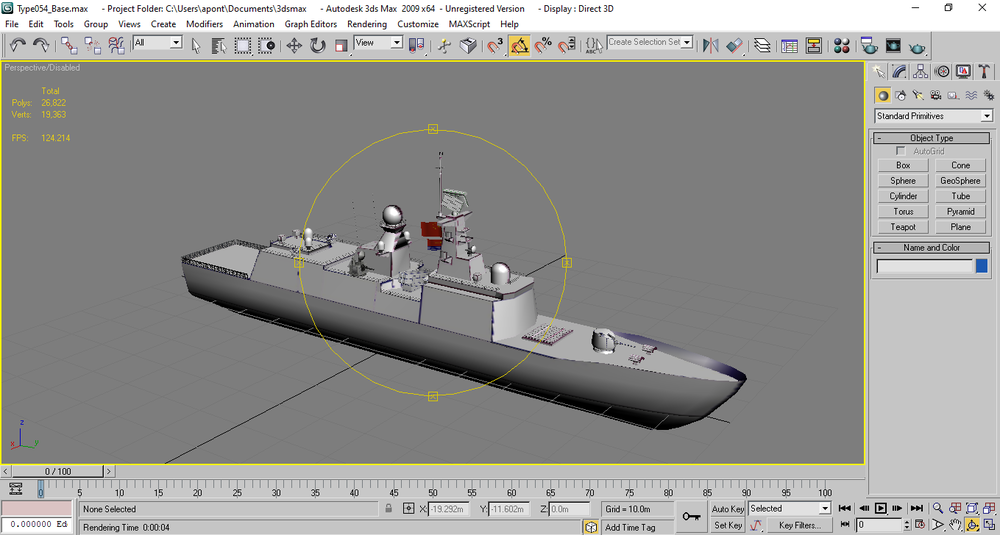Go to the animation end frame
The width and height of the screenshot is (1000, 535).
tap(916, 508)
